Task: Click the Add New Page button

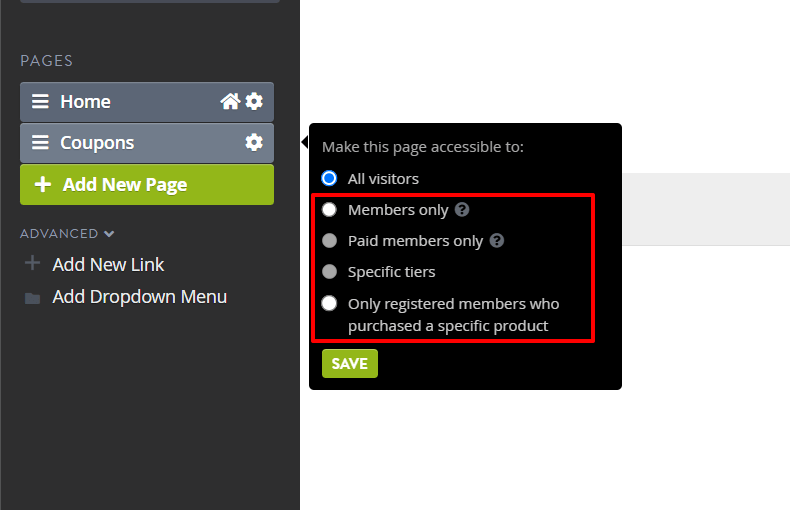Action: point(147,184)
